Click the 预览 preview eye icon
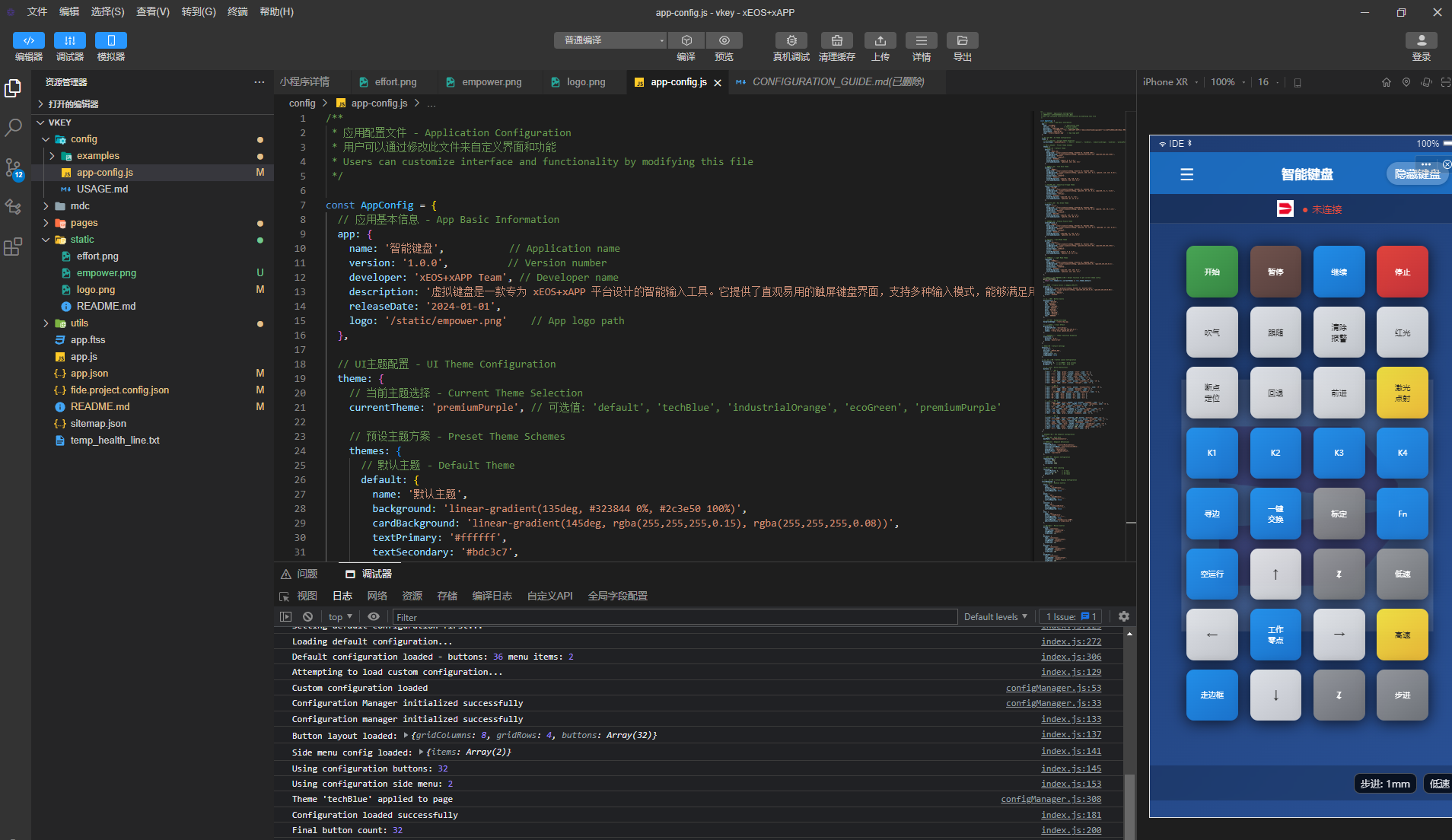This screenshot has height=840, width=1452. (x=724, y=40)
